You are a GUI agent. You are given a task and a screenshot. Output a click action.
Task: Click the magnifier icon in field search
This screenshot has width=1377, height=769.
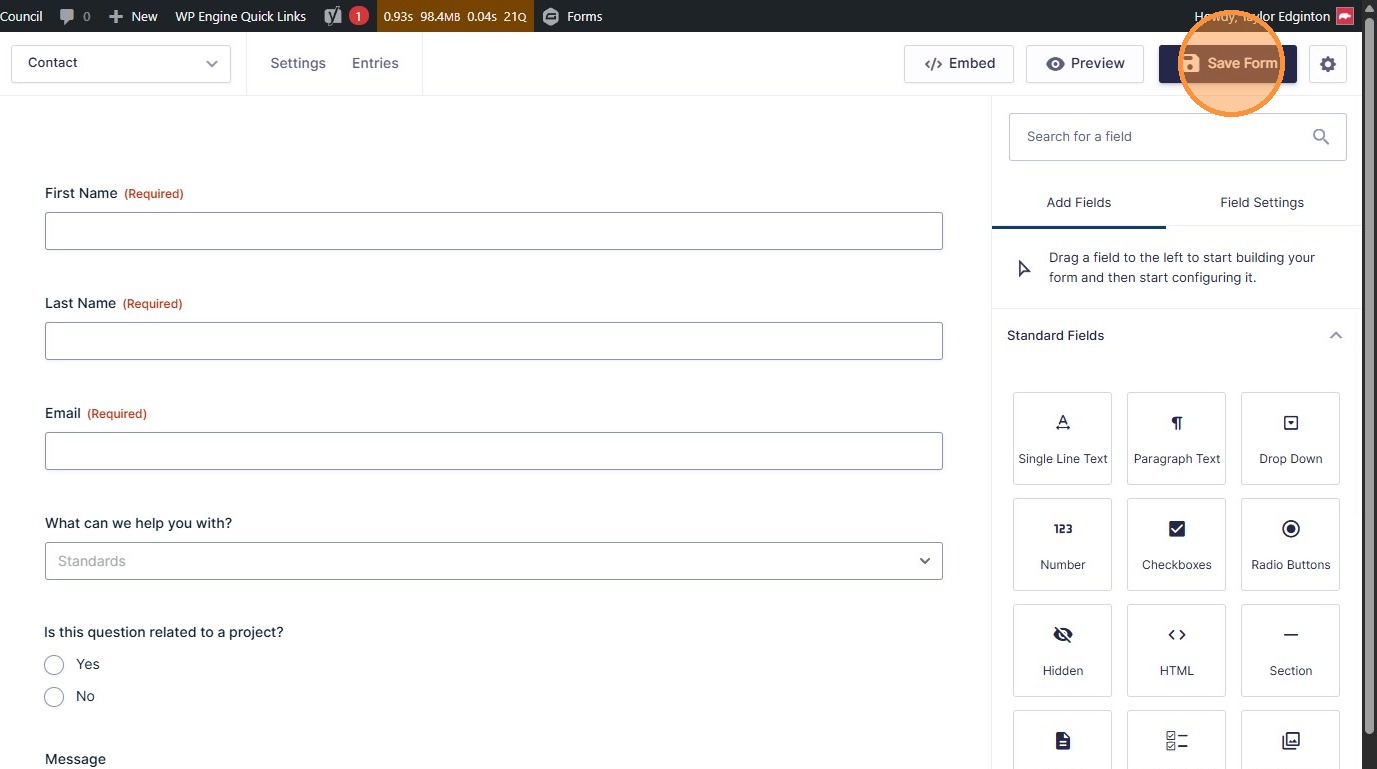(1321, 137)
